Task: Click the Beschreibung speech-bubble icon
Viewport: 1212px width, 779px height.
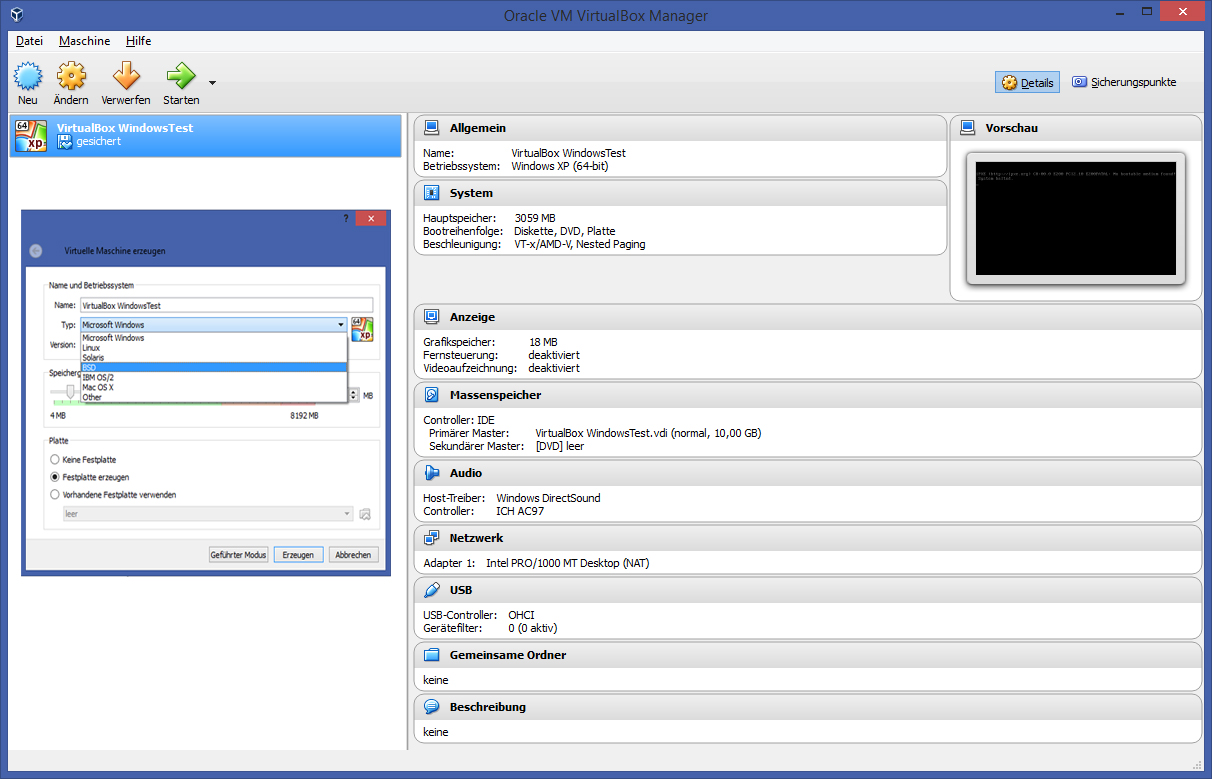Action: click(x=431, y=707)
